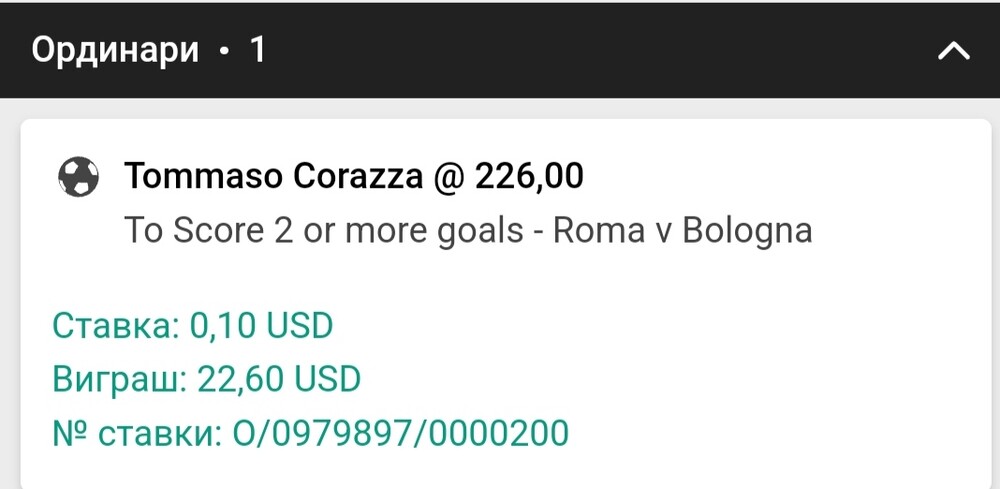Open the To Score 2 or more goals market

[x=324, y=231]
